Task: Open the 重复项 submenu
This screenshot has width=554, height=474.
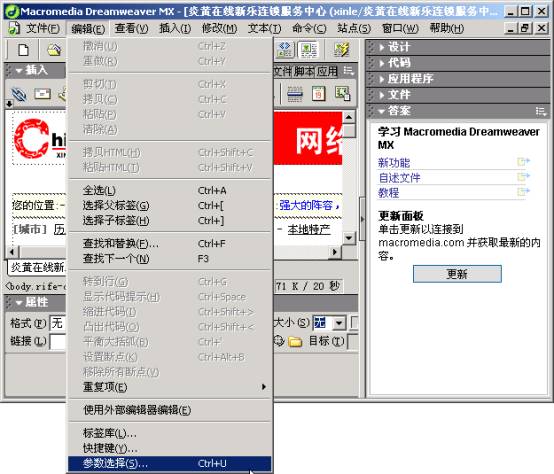Action: pos(170,387)
